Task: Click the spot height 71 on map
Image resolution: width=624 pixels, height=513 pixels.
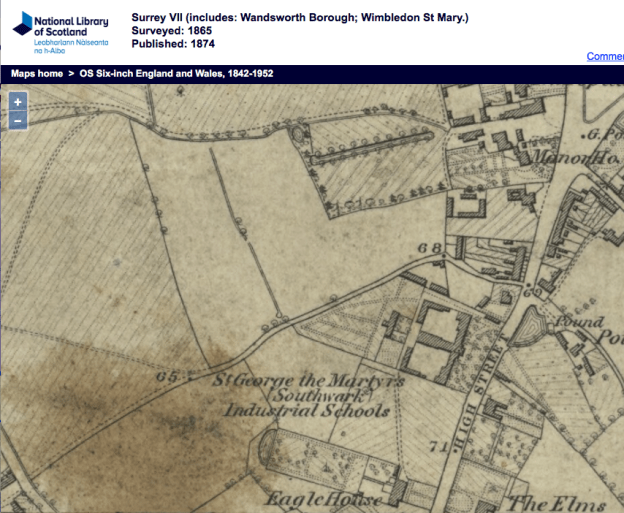Action: coord(434,444)
